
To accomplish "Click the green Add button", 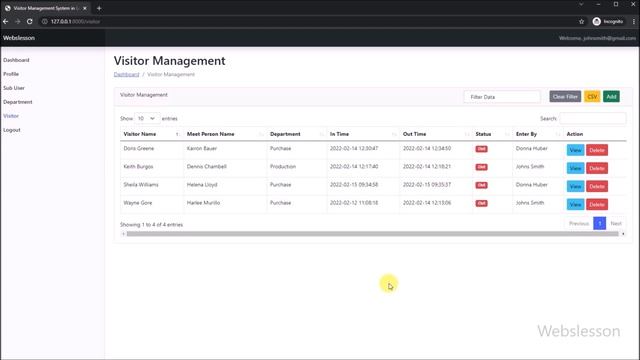I will pyautogui.click(x=611, y=97).
